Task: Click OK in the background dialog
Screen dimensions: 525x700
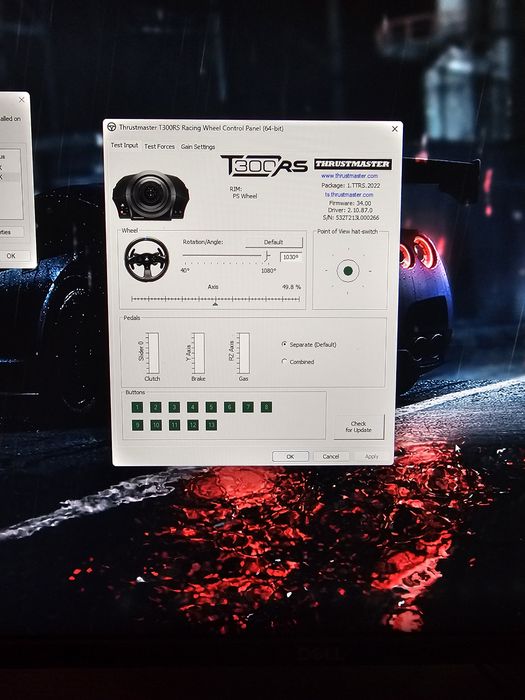Action: (11, 256)
